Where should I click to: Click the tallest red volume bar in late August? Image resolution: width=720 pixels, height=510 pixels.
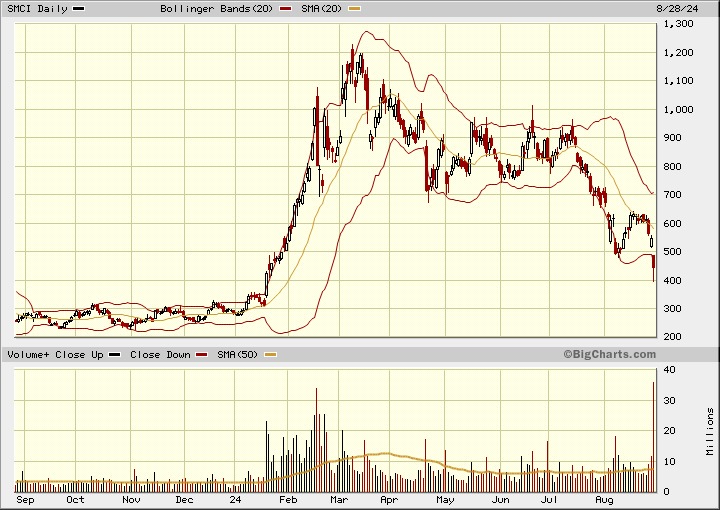(x=653, y=437)
